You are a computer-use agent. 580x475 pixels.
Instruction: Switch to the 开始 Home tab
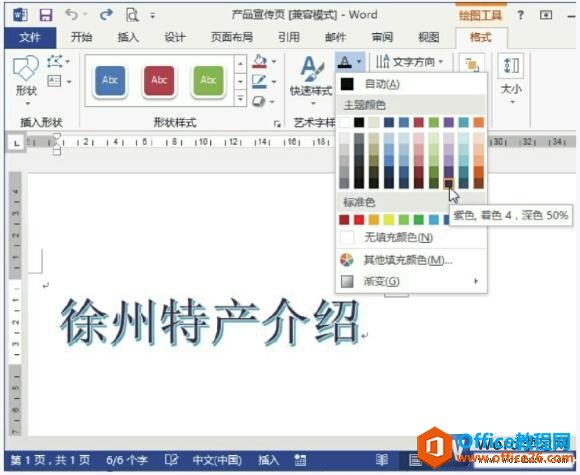81,37
